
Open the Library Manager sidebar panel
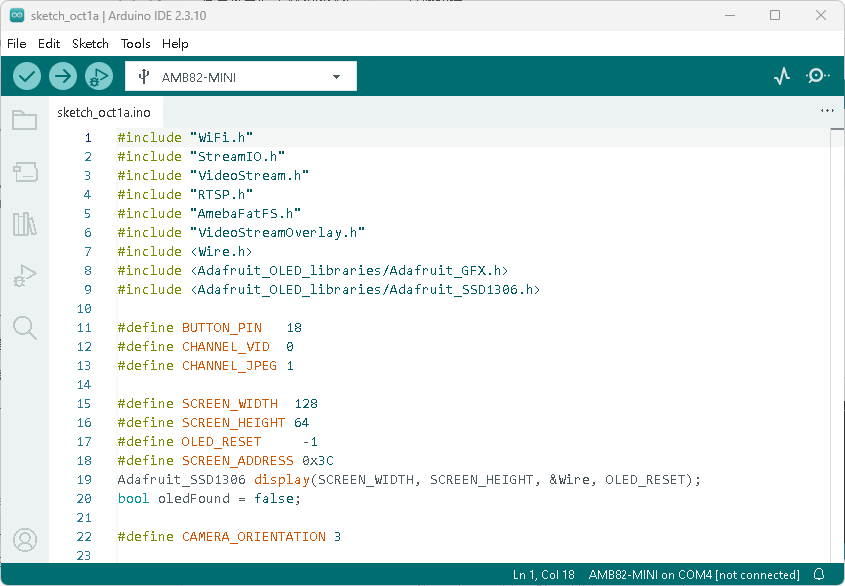[x=25, y=224]
